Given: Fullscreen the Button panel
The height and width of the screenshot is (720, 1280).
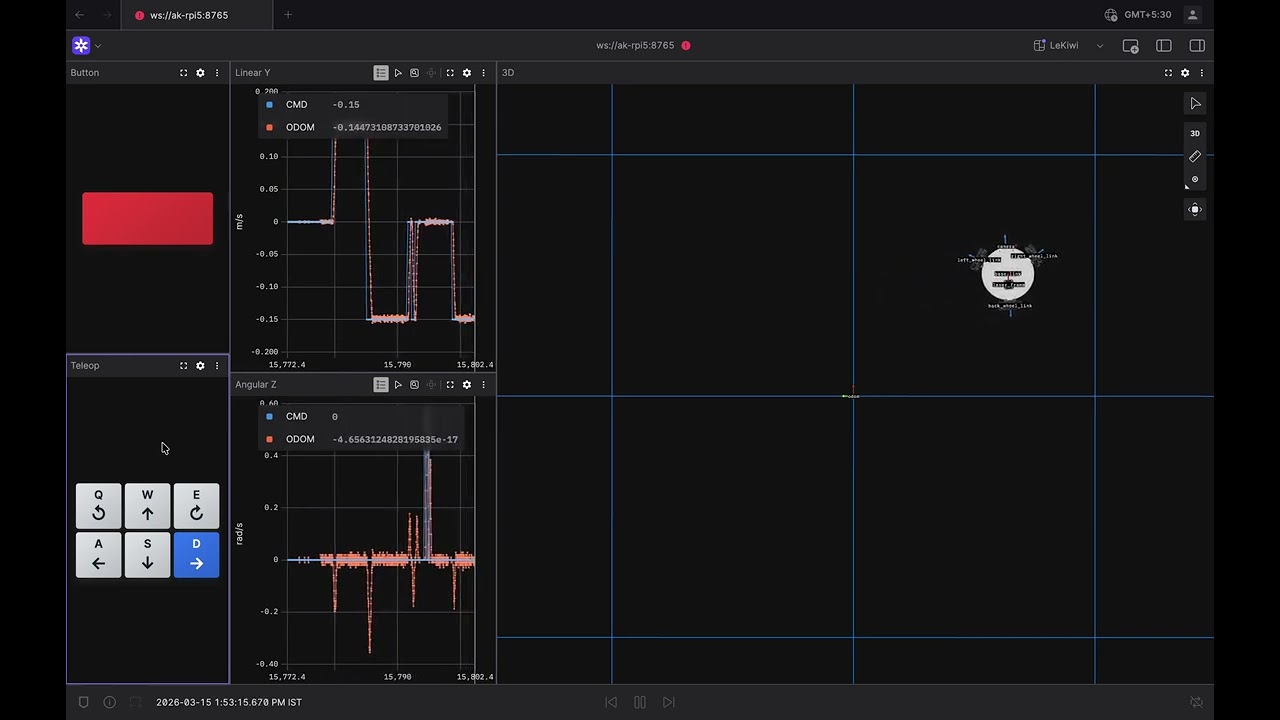Looking at the screenshot, I should [x=183, y=73].
